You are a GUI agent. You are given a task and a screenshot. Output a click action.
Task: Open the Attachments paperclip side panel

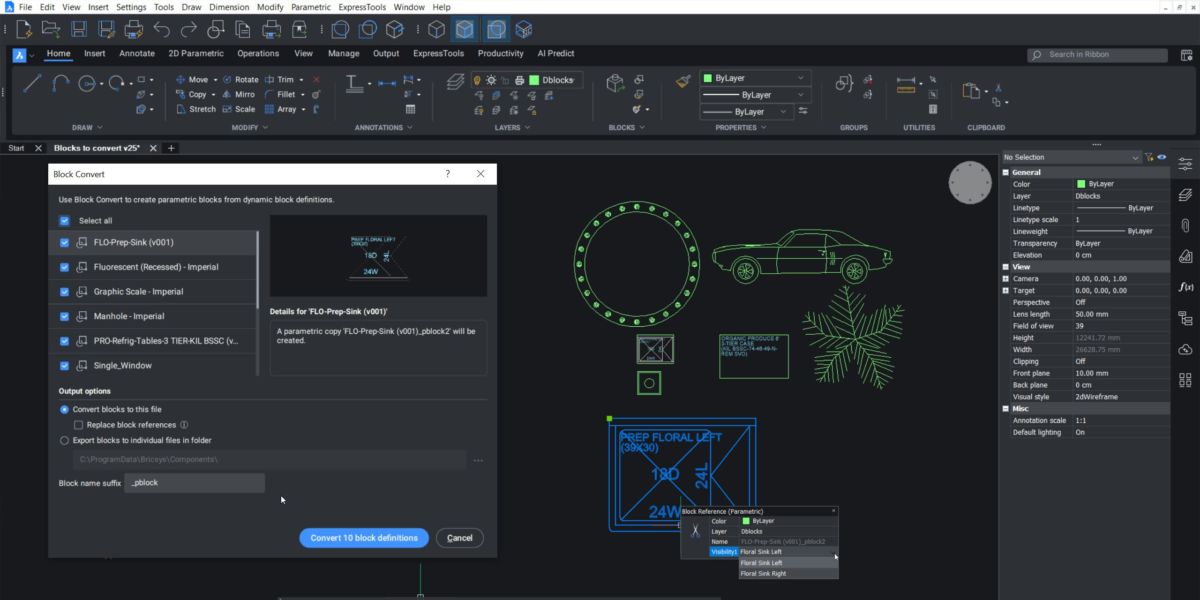(1185, 224)
